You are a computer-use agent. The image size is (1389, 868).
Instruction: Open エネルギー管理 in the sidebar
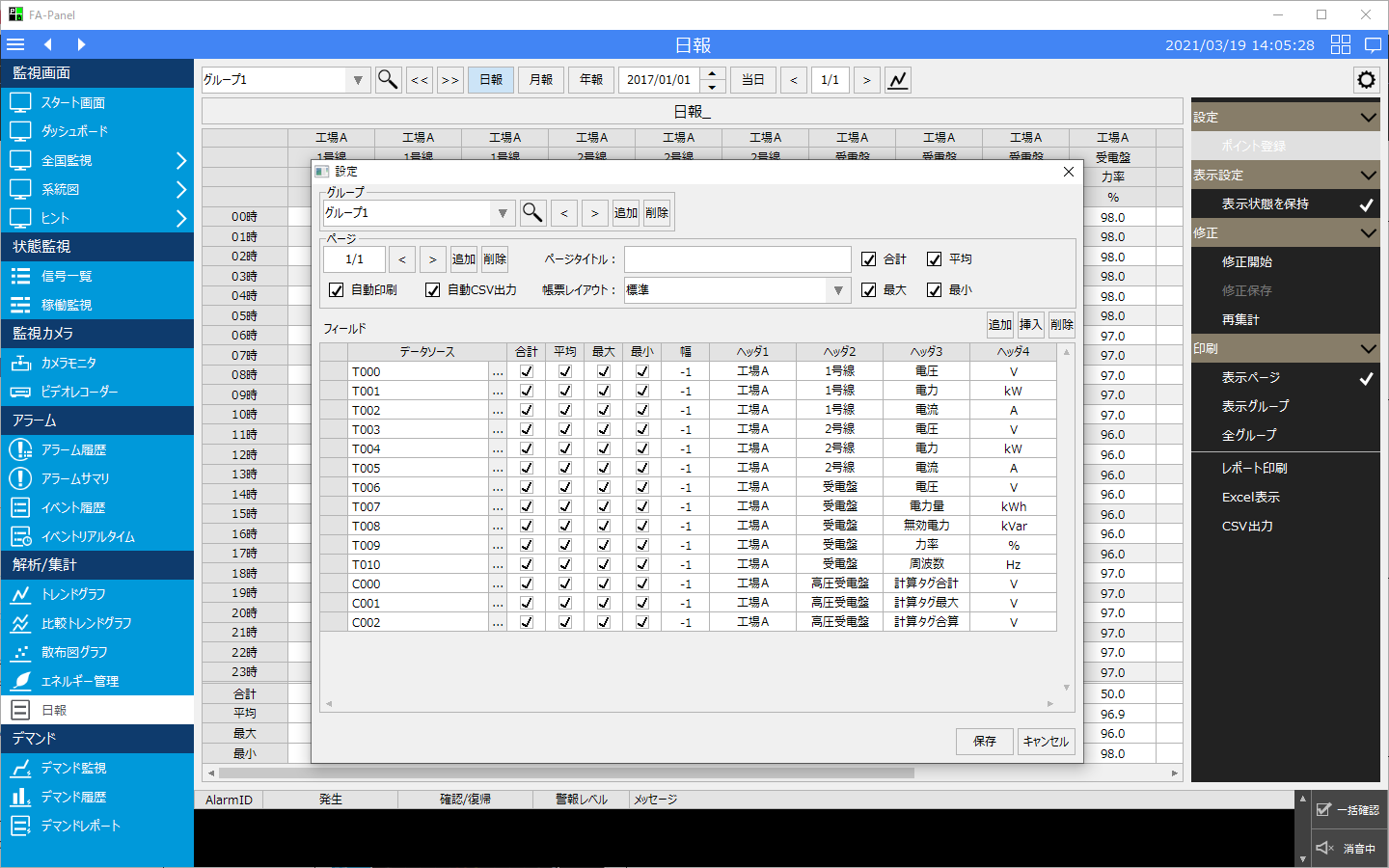[x=96, y=681]
